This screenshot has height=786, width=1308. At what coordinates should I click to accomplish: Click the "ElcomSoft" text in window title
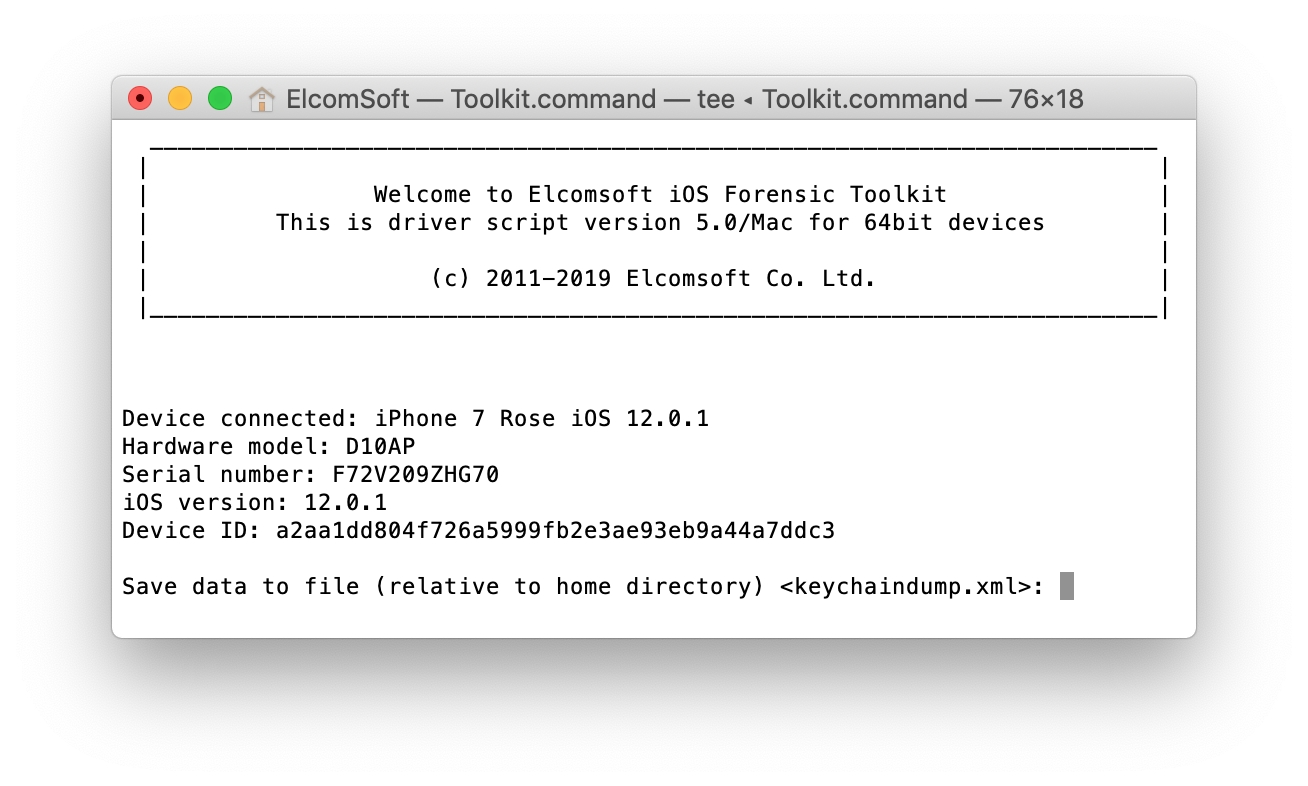click(x=348, y=99)
